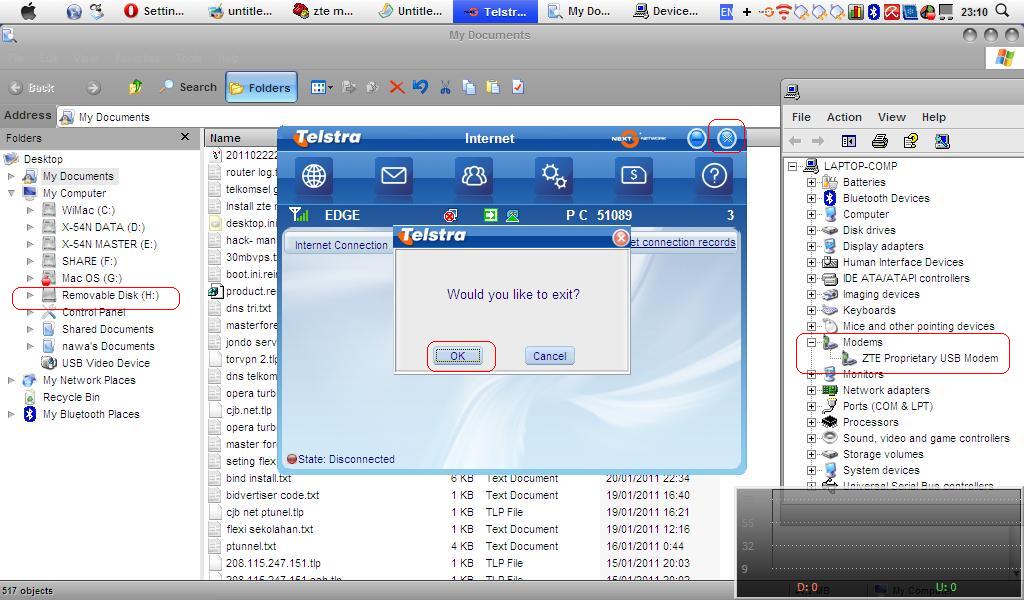1024x600 pixels.
Task: Click show/hide console tree icon in Device Manager
Action: coord(848,141)
